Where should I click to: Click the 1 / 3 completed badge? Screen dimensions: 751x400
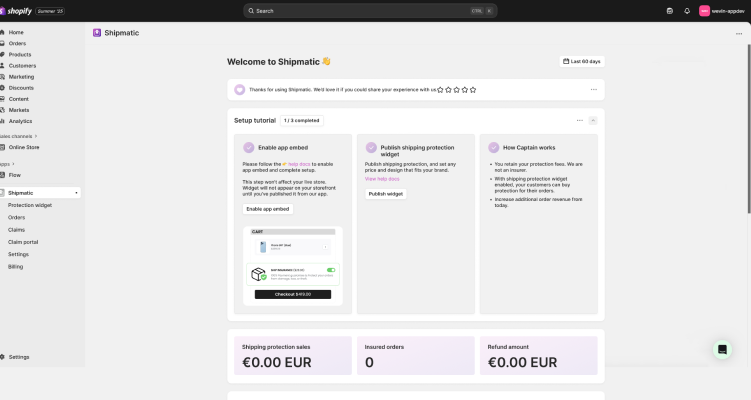tap(302, 120)
